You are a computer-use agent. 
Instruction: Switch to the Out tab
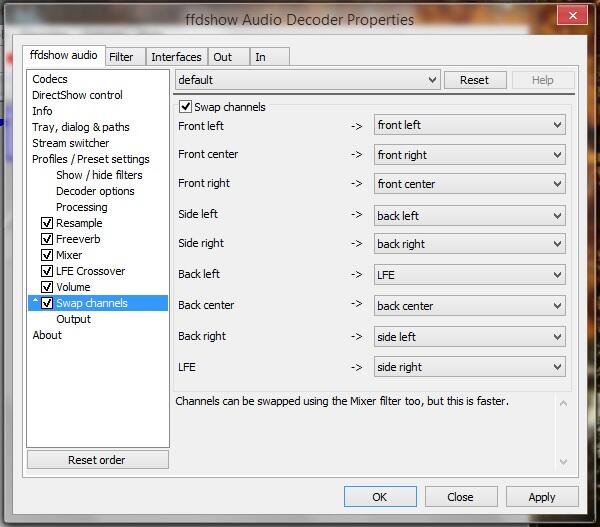pyautogui.click(x=228, y=57)
